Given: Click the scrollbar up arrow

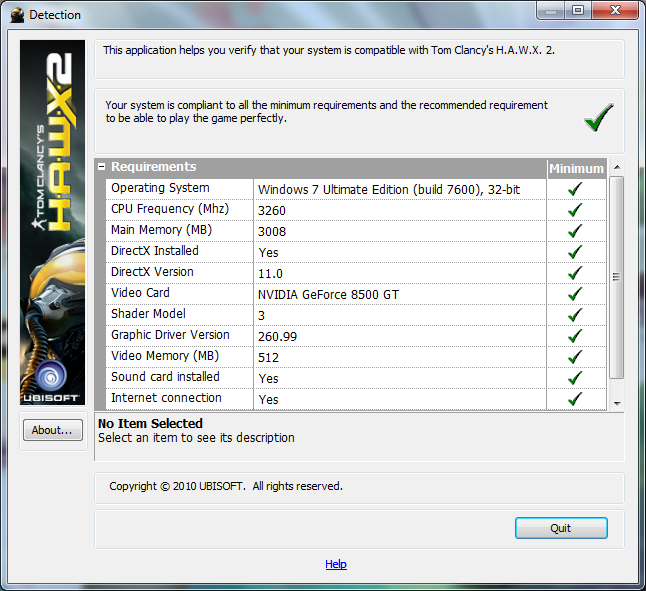Looking at the screenshot, I should pyautogui.click(x=617, y=167).
